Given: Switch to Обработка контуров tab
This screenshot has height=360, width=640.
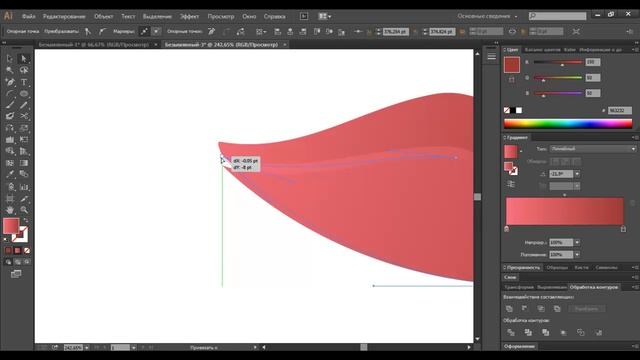Looking at the screenshot, I should coord(594,287).
